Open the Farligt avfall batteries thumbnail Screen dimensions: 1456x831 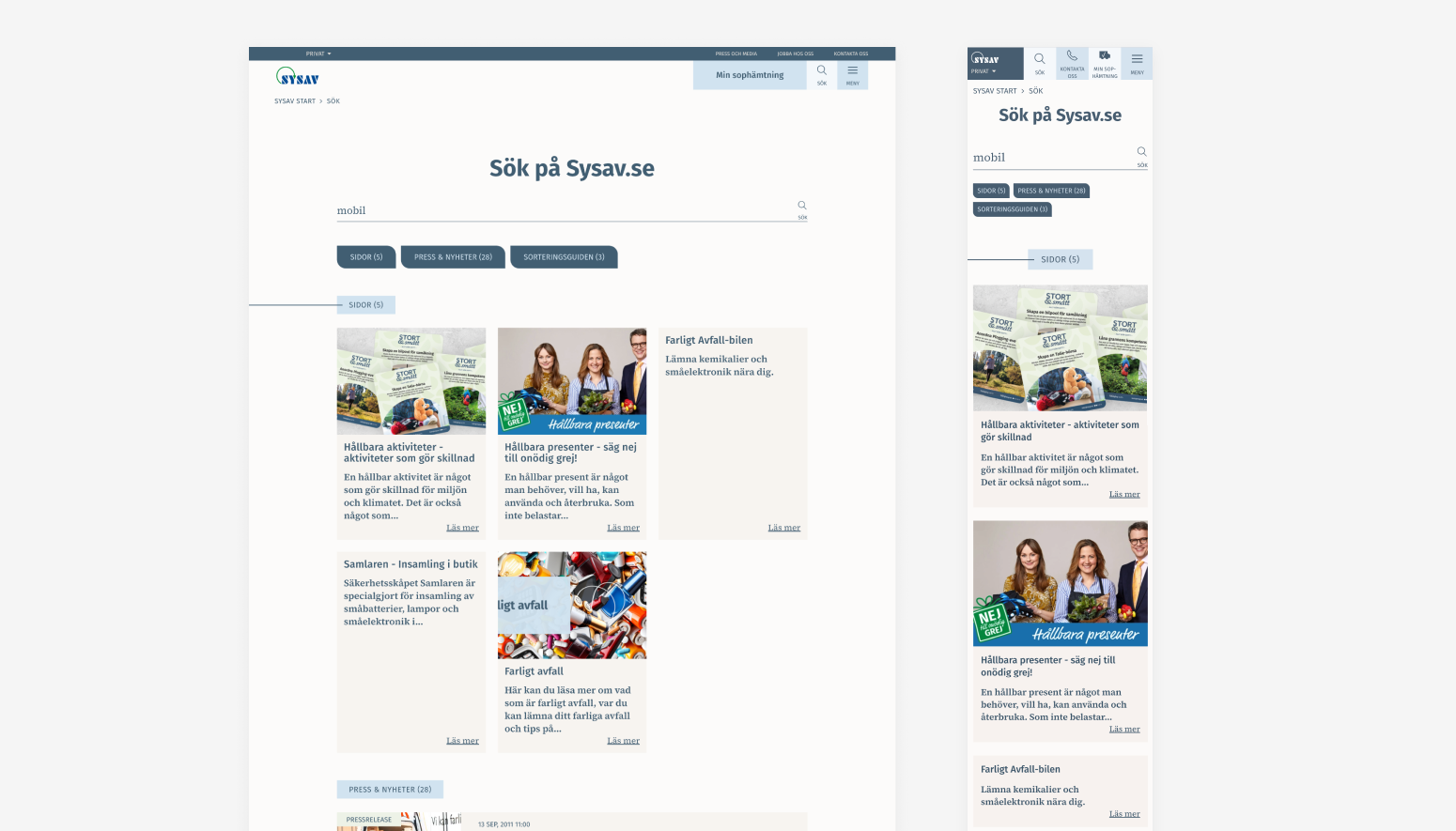click(x=572, y=605)
